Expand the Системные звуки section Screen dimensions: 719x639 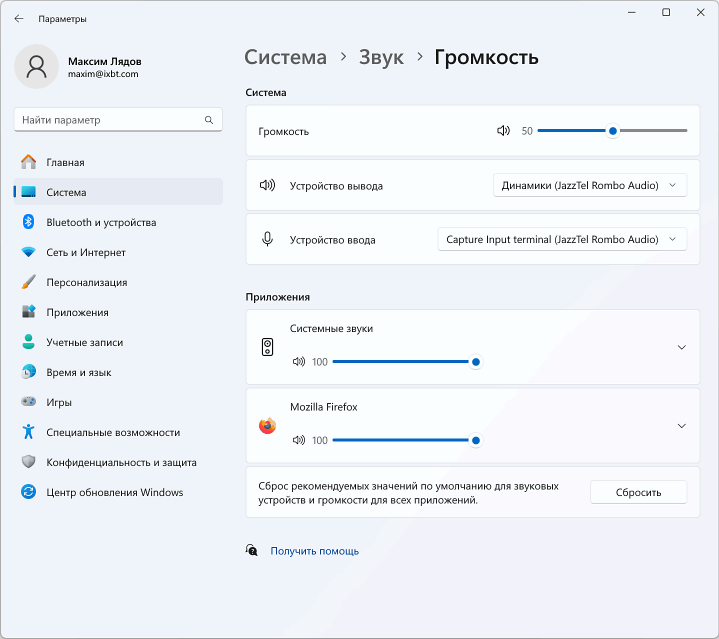[x=681, y=347]
